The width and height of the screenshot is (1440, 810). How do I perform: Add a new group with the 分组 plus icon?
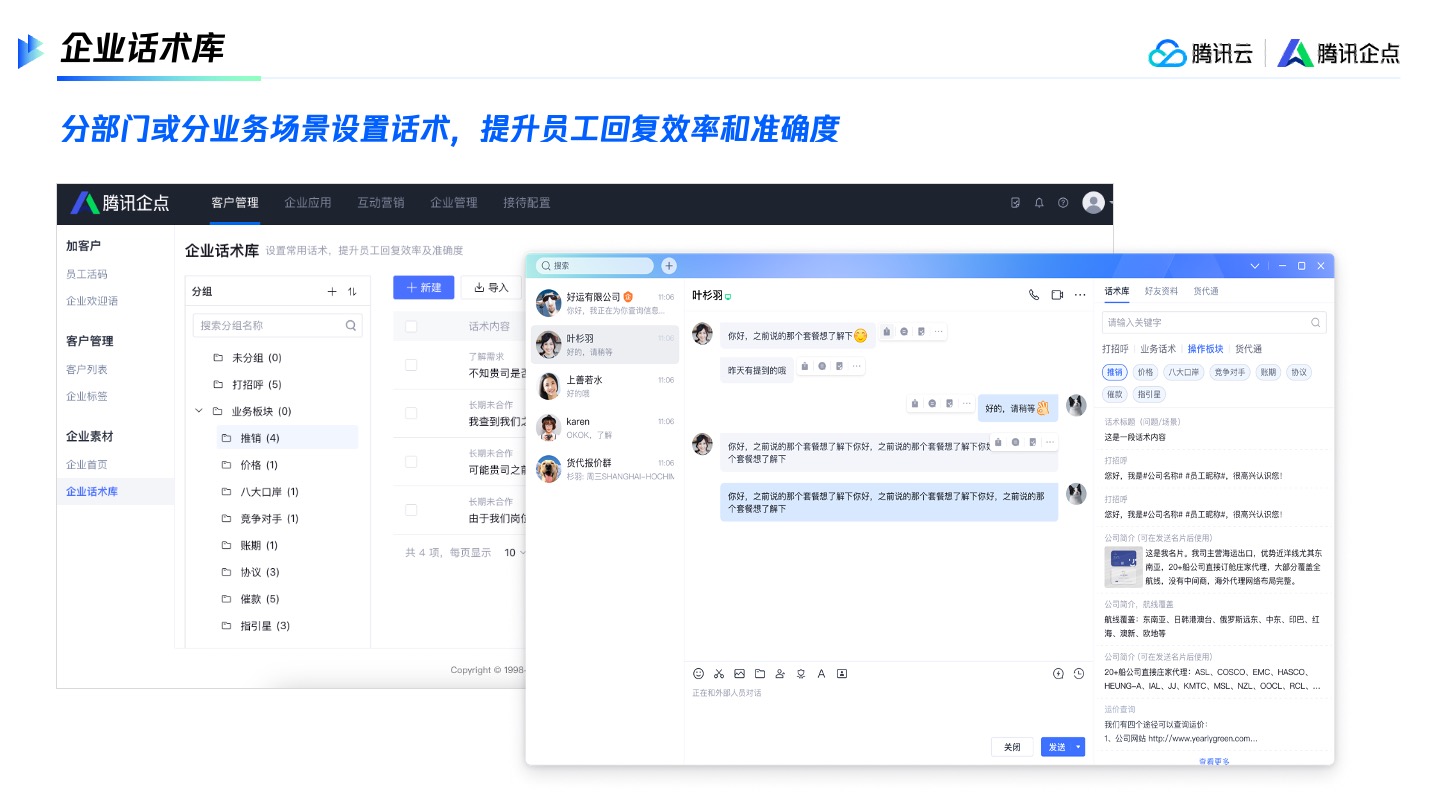[333, 292]
